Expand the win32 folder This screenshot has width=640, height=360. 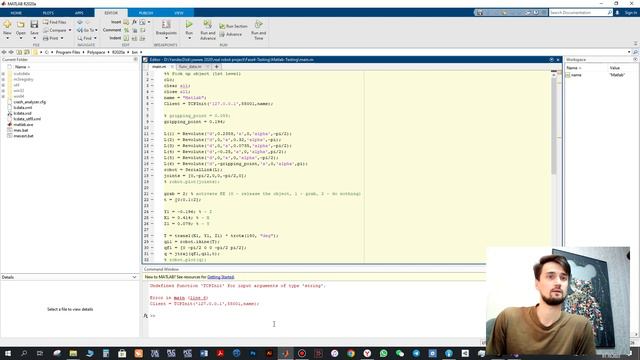[3, 91]
